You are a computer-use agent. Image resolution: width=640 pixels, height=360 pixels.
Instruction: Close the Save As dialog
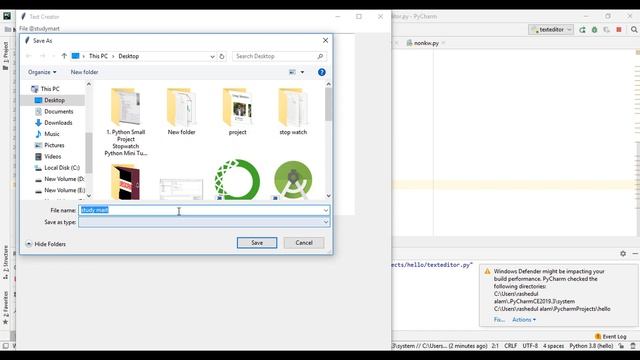[x=325, y=40]
